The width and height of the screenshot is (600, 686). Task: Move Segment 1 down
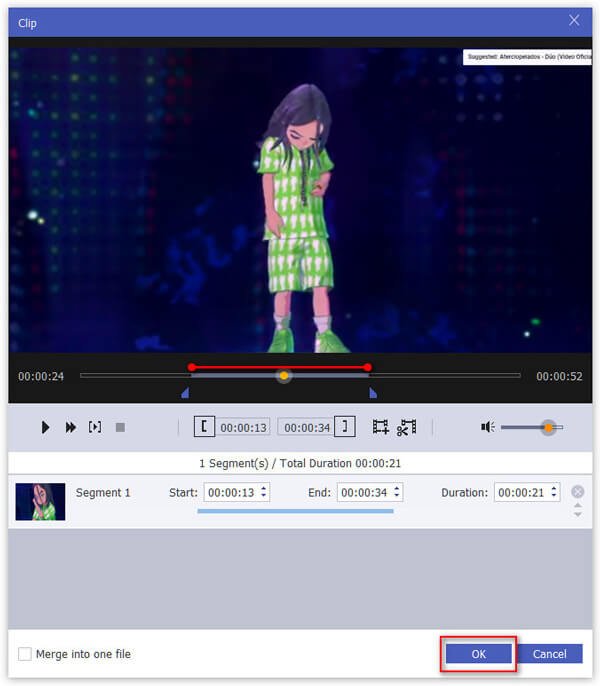pyautogui.click(x=578, y=514)
